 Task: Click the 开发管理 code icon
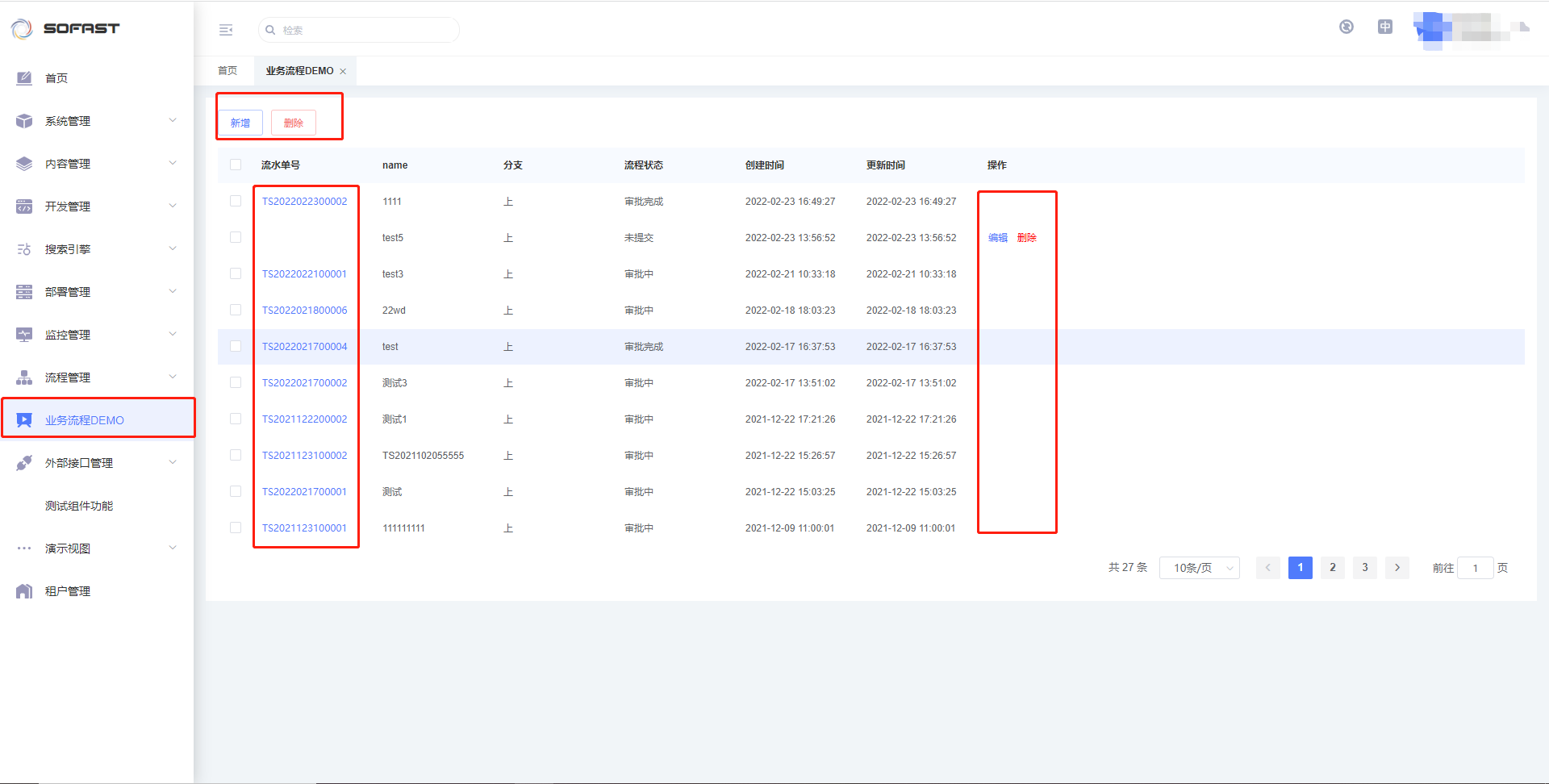(x=24, y=206)
